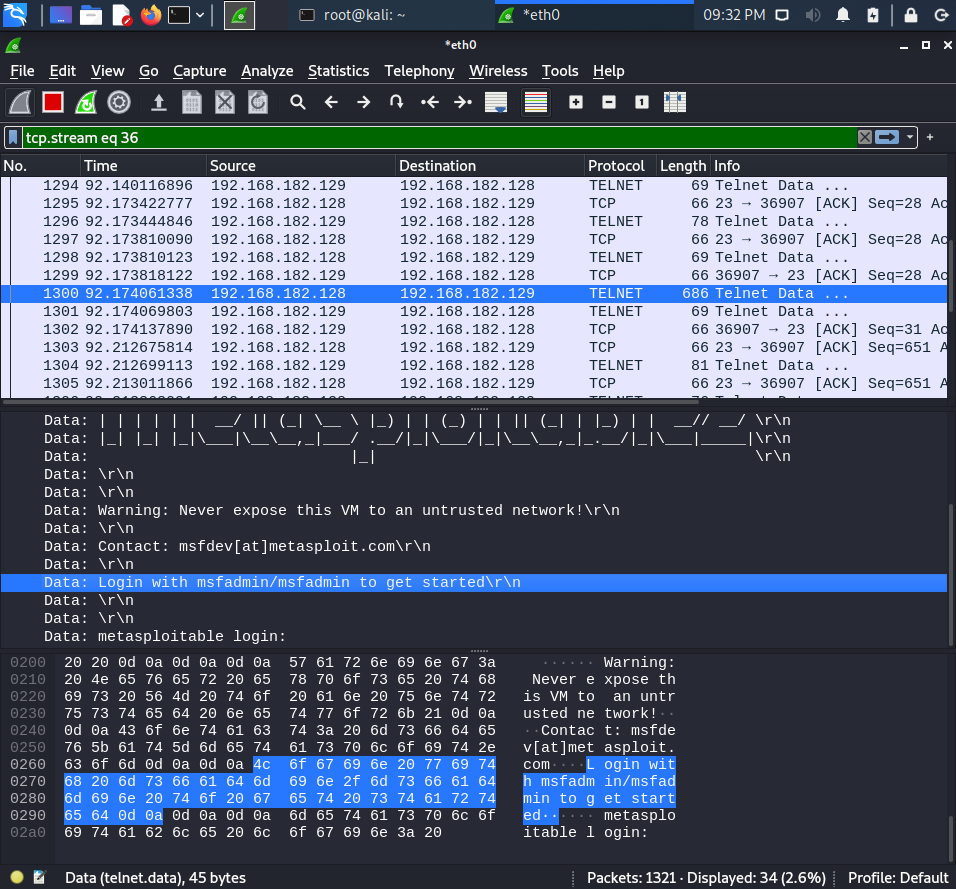Click the display filter input field
The width and height of the screenshot is (956, 889).
click(x=439, y=138)
